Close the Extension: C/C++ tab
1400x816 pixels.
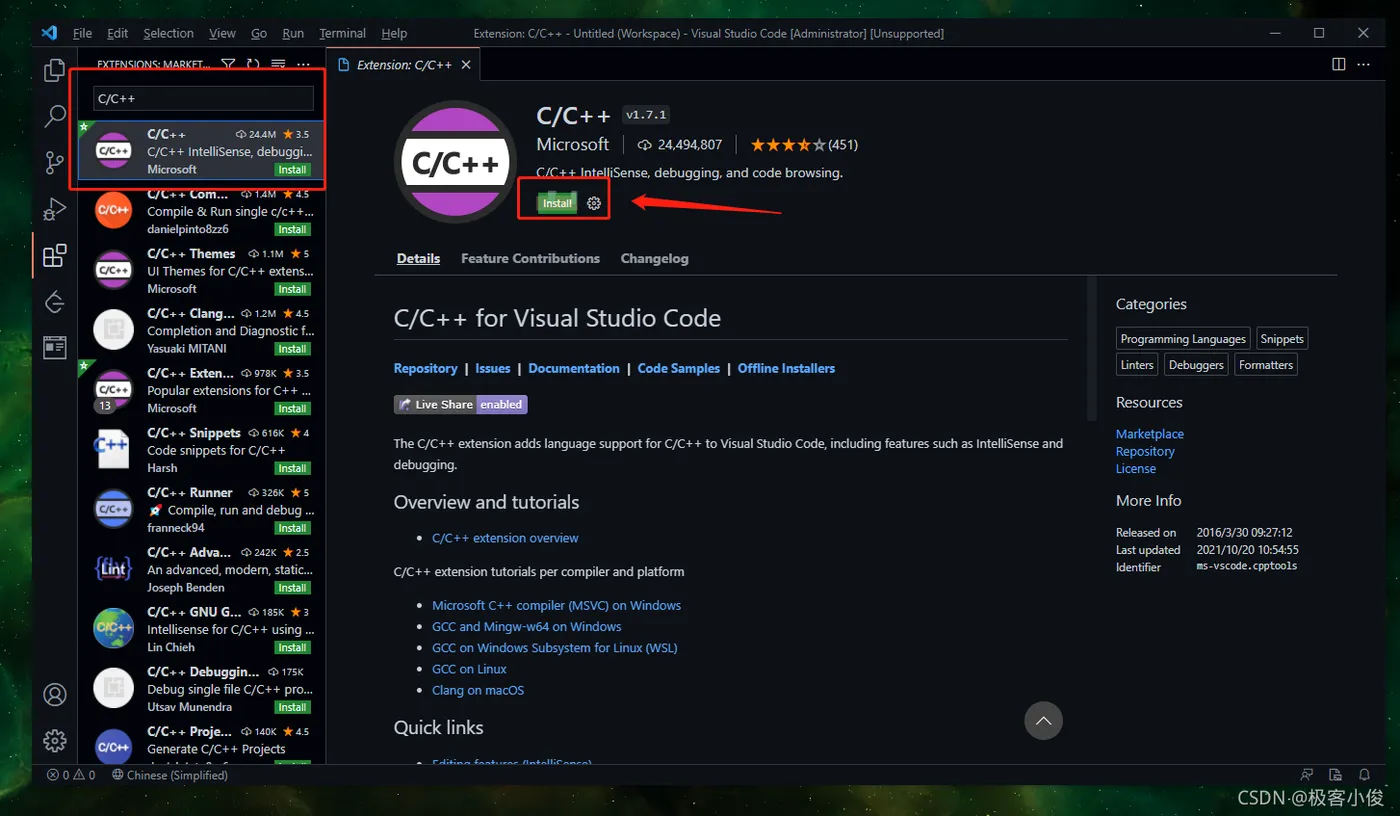click(x=466, y=65)
